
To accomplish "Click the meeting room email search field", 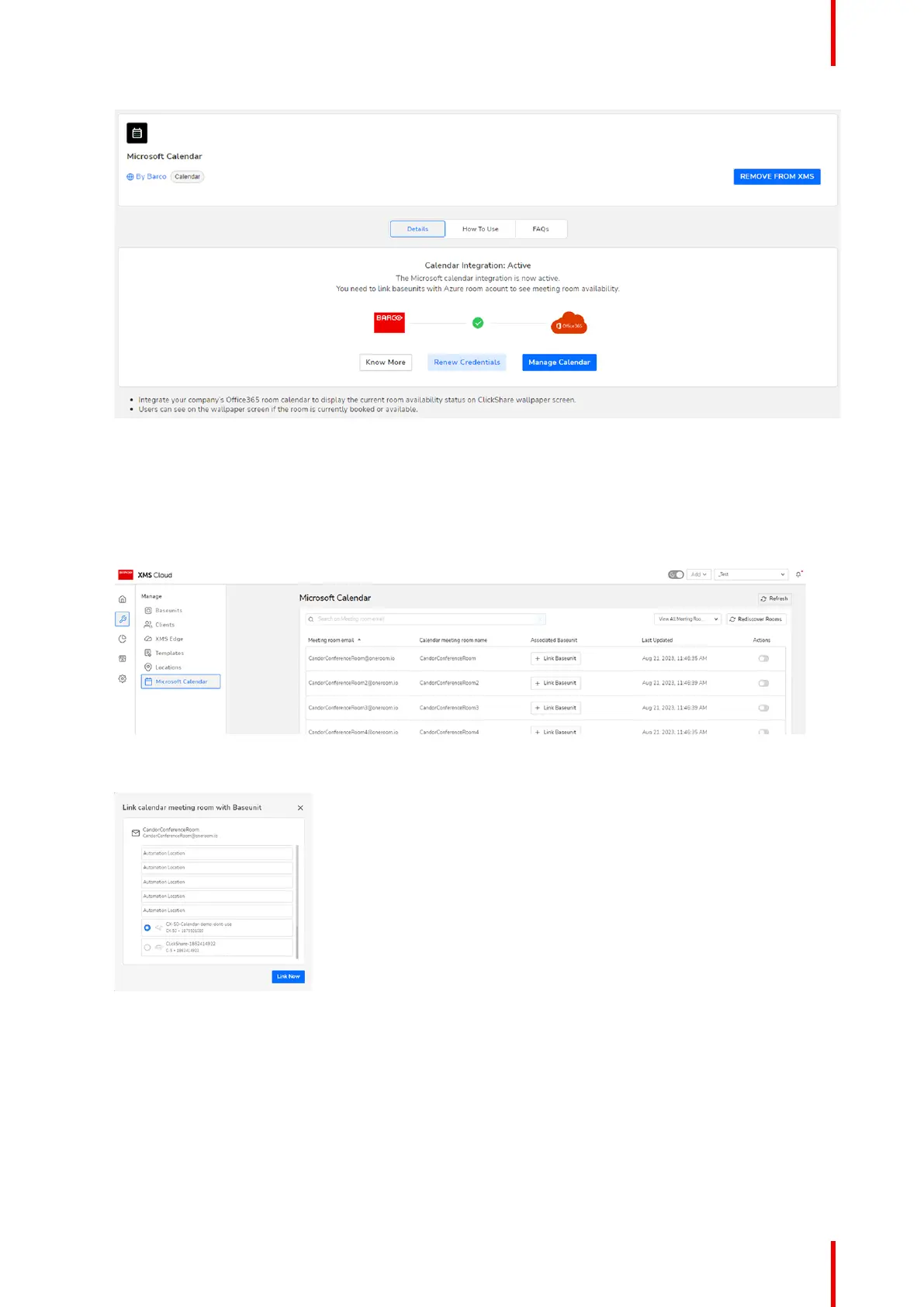I will pos(426,619).
